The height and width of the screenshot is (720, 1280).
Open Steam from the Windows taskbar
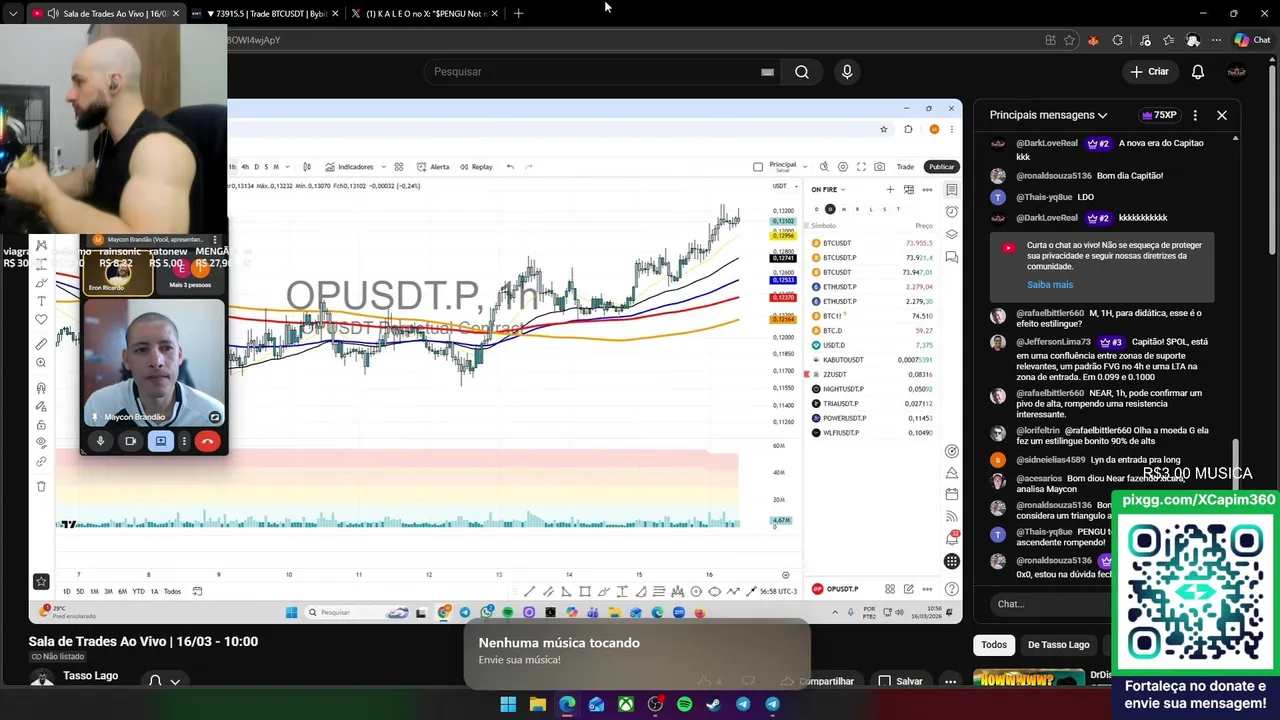coord(714,704)
